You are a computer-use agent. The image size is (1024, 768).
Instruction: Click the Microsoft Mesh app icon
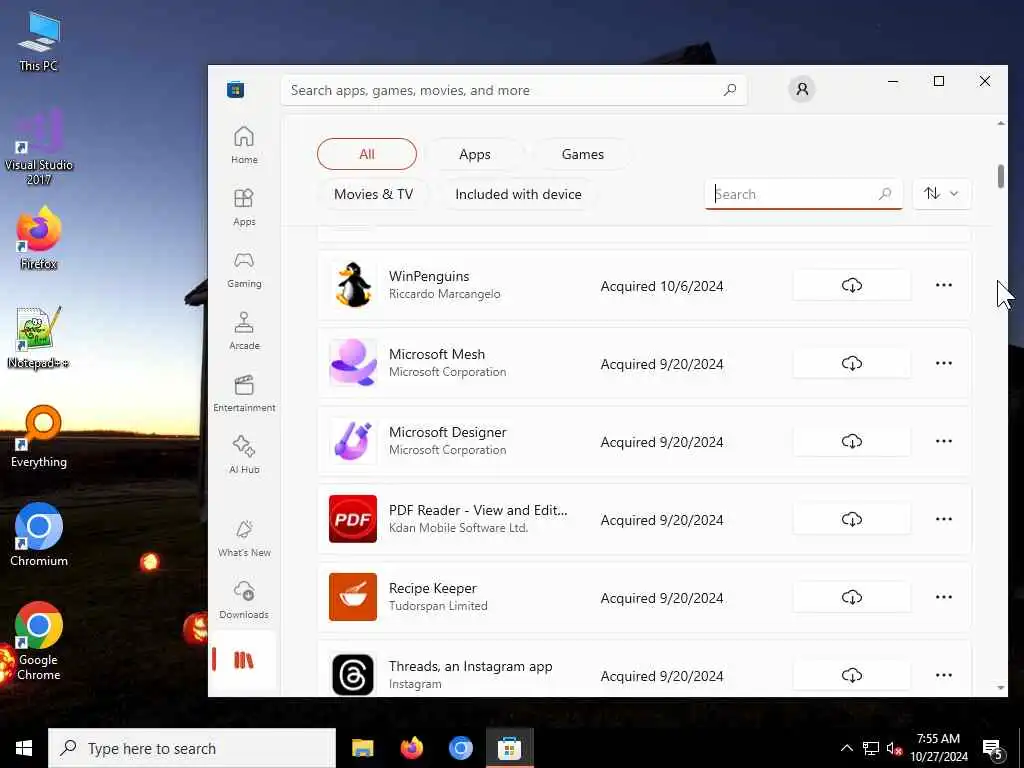tap(353, 362)
